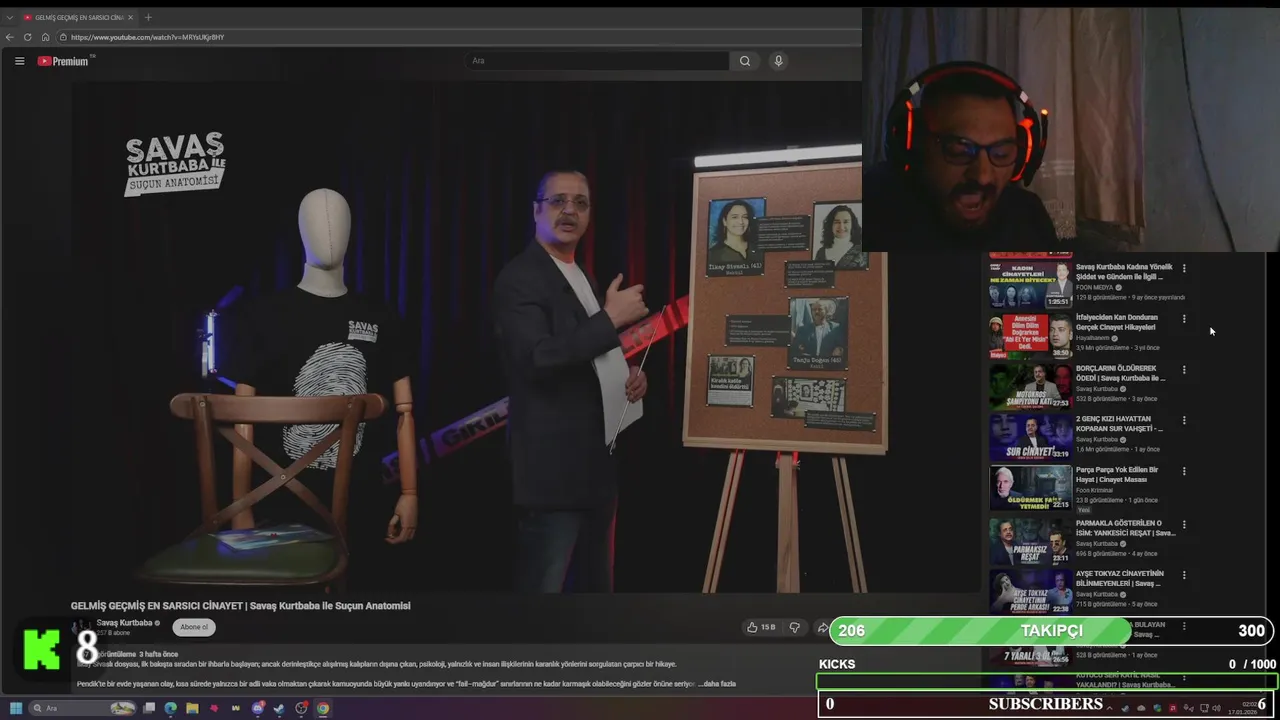Click the share arrow under video

pyautogui.click(x=822, y=627)
